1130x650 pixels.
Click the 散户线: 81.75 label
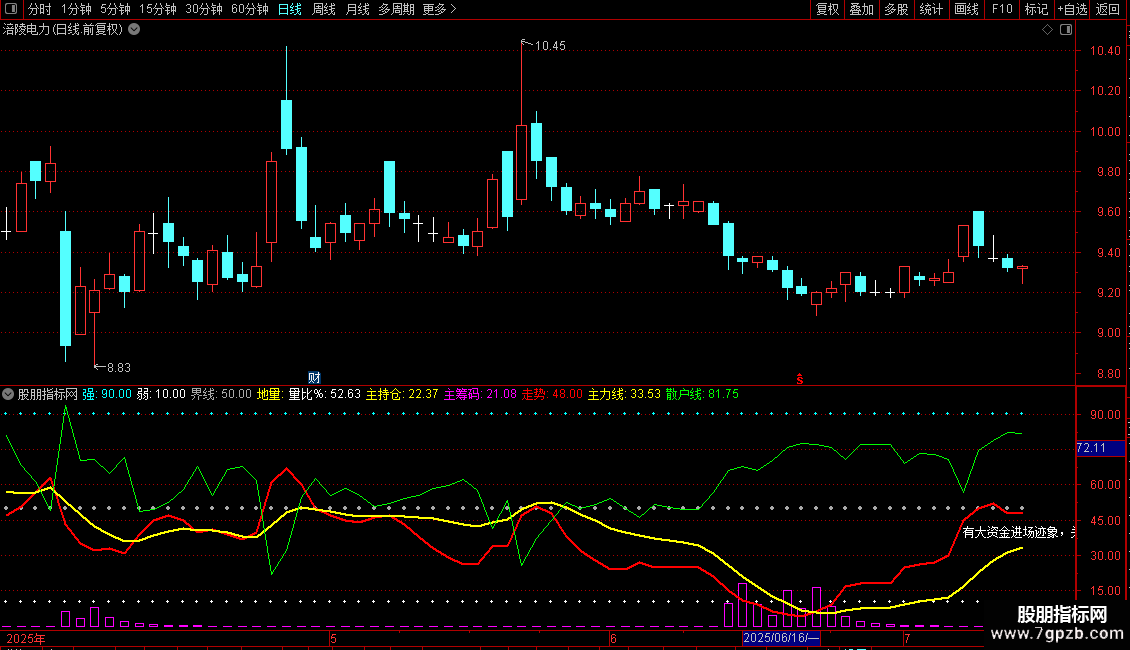(702, 394)
